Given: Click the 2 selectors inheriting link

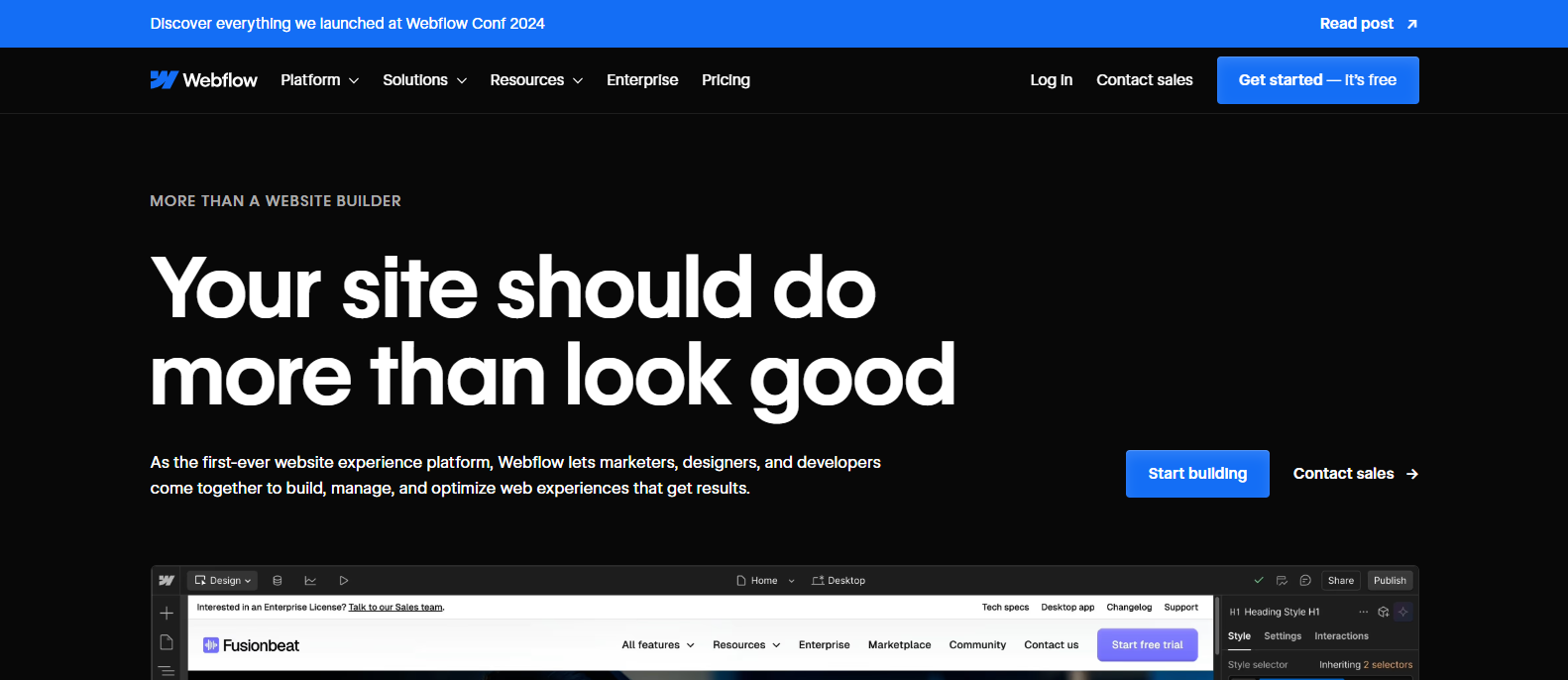Looking at the screenshot, I should 1388,665.
